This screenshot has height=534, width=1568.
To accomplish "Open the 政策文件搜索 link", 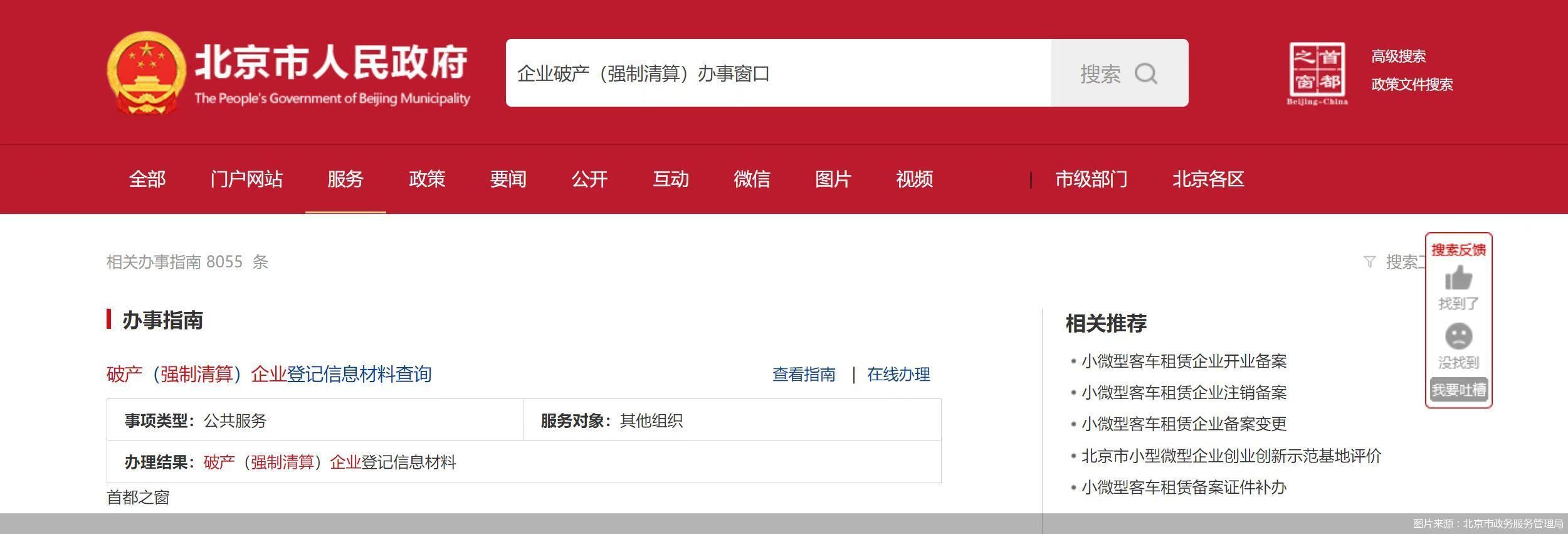I will click(1412, 85).
